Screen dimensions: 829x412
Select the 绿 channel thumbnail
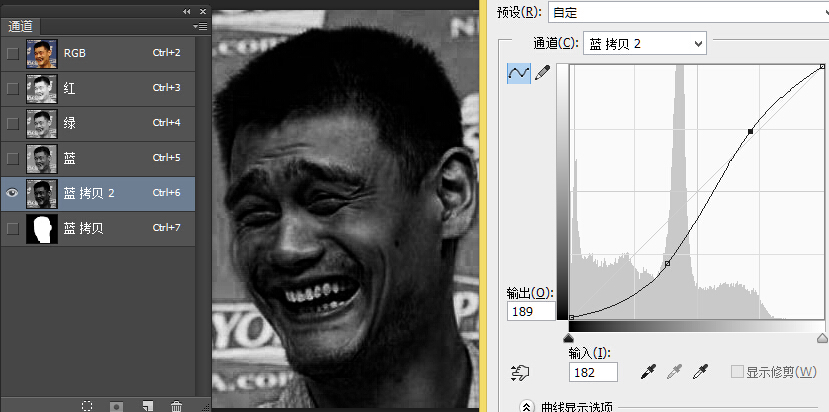42,123
